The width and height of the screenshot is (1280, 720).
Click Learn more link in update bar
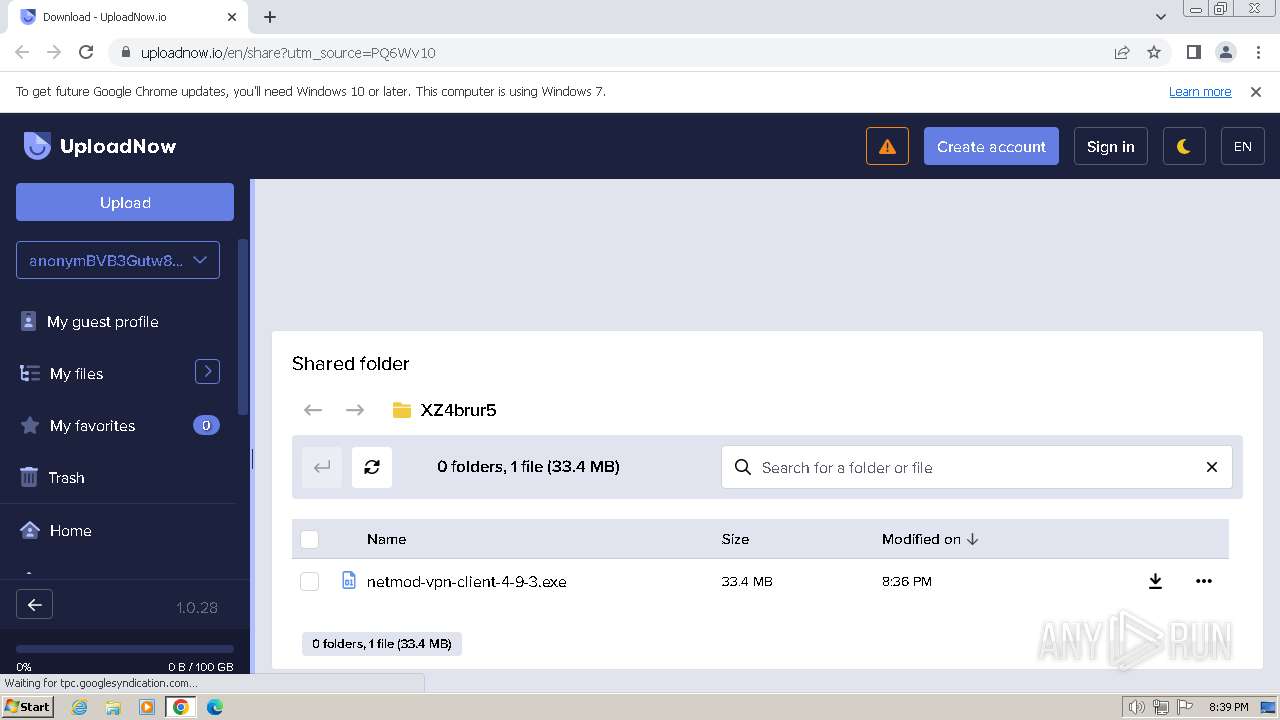(1200, 91)
